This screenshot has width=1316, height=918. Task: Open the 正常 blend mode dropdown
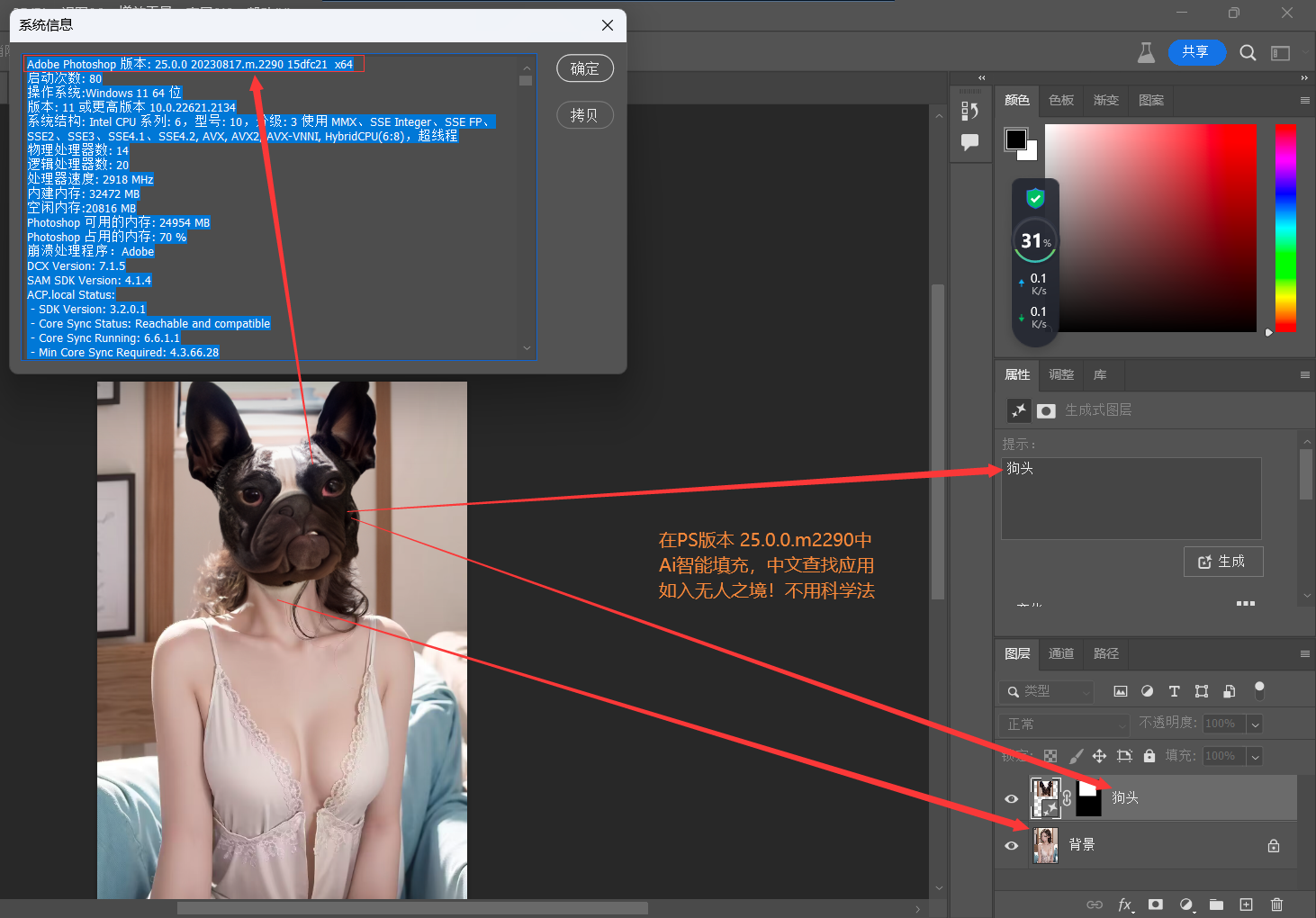(1064, 724)
